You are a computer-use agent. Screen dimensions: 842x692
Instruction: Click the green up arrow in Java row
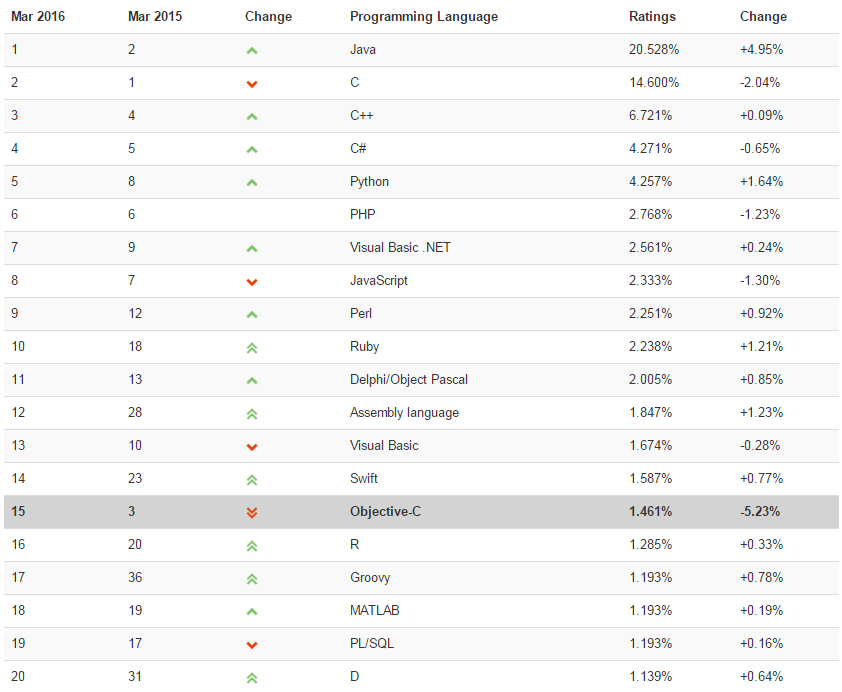(x=252, y=50)
